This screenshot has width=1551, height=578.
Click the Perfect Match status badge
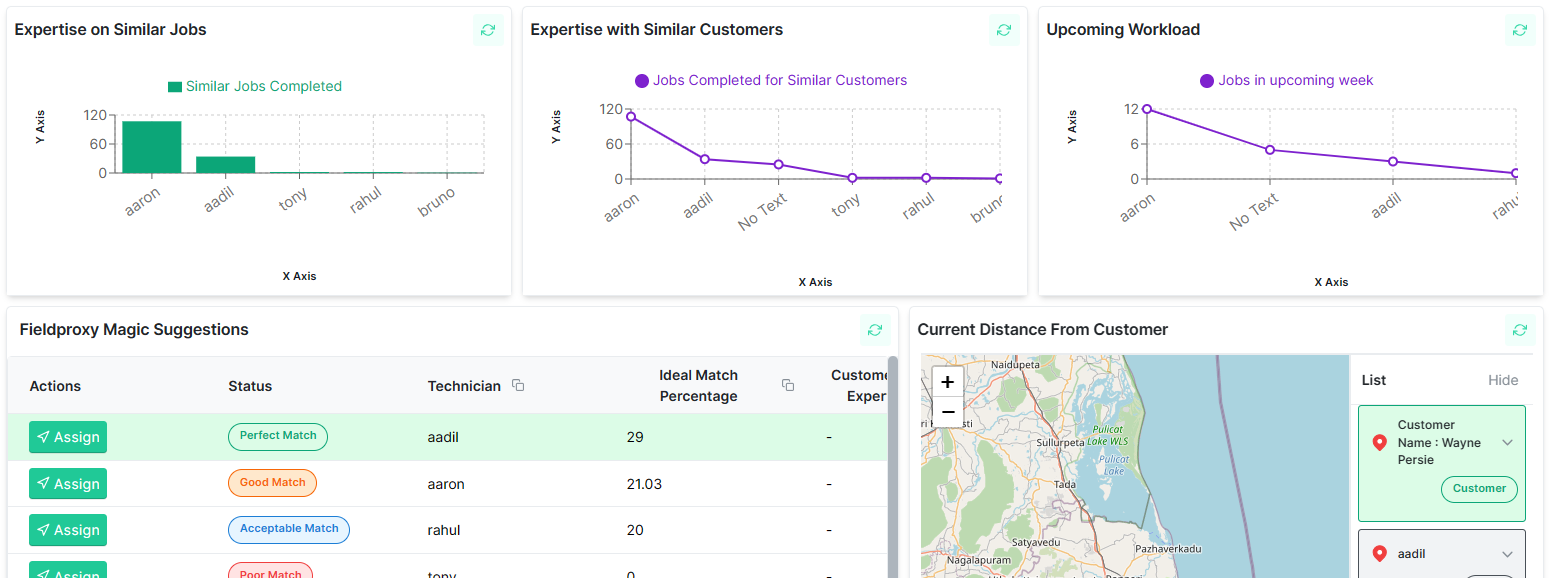tap(277, 436)
